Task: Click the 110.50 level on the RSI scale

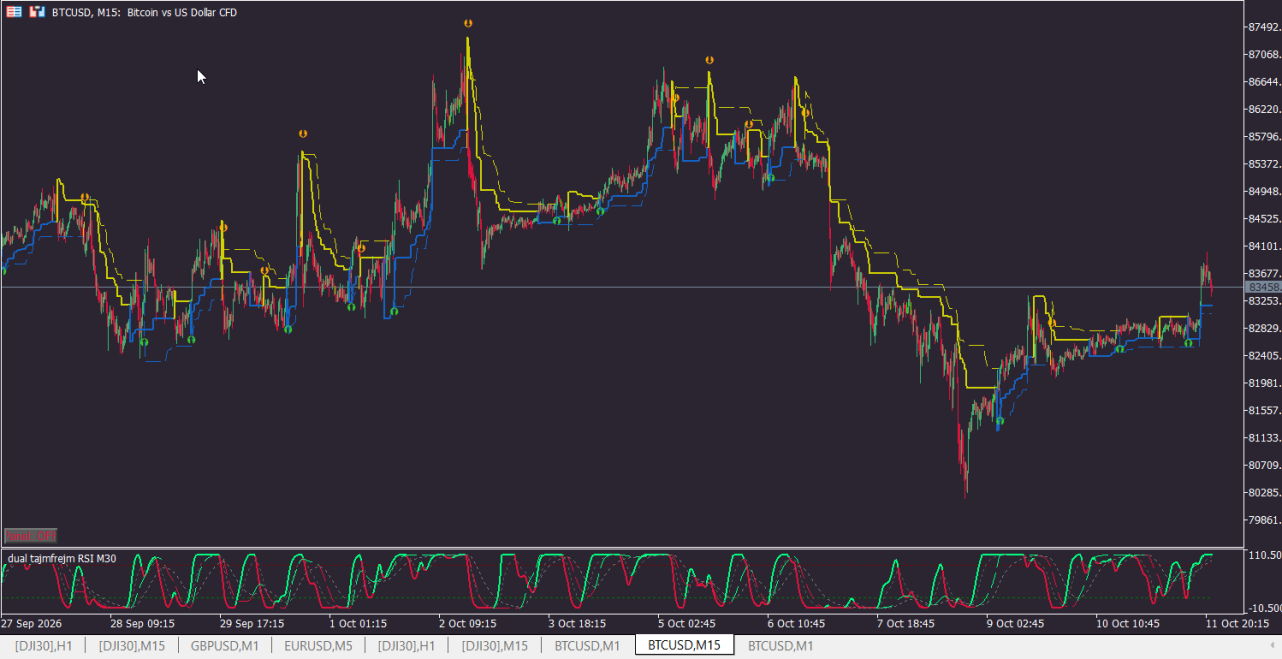Action: coord(1265,554)
